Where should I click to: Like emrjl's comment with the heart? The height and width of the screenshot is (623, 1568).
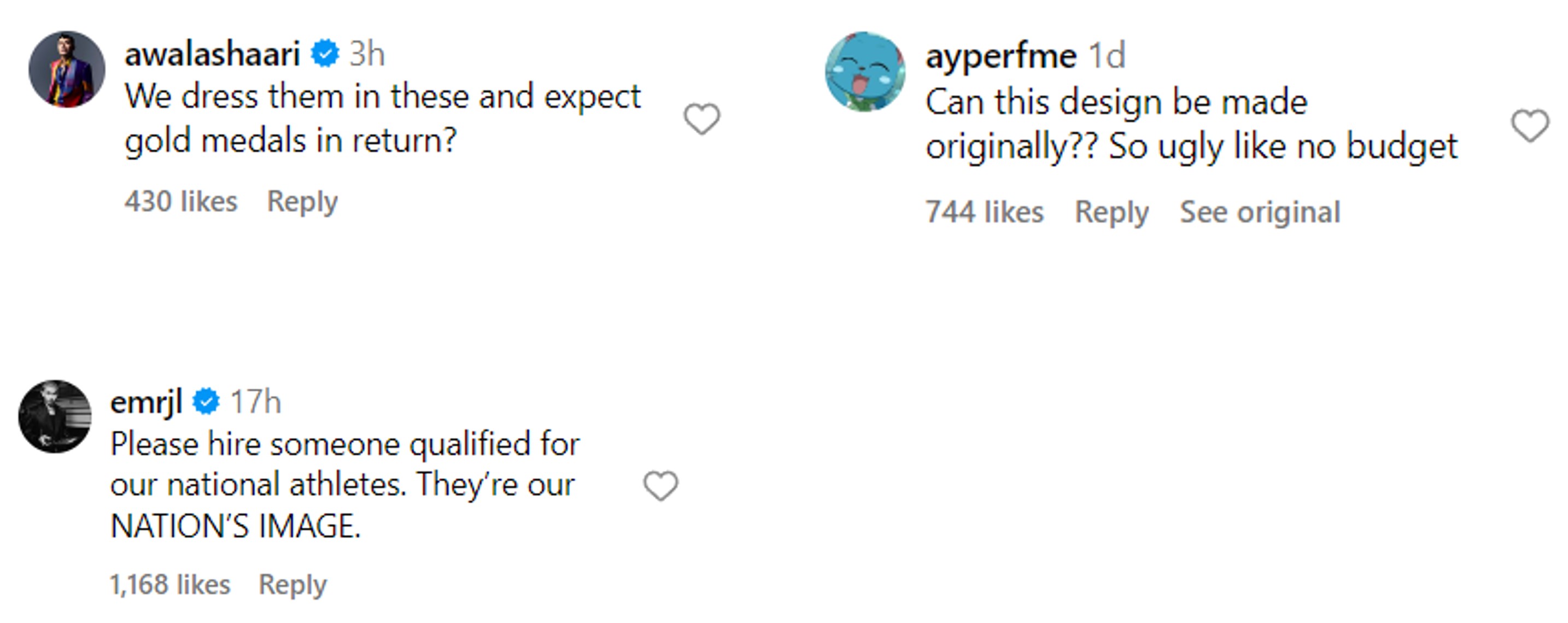click(x=660, y=485)
